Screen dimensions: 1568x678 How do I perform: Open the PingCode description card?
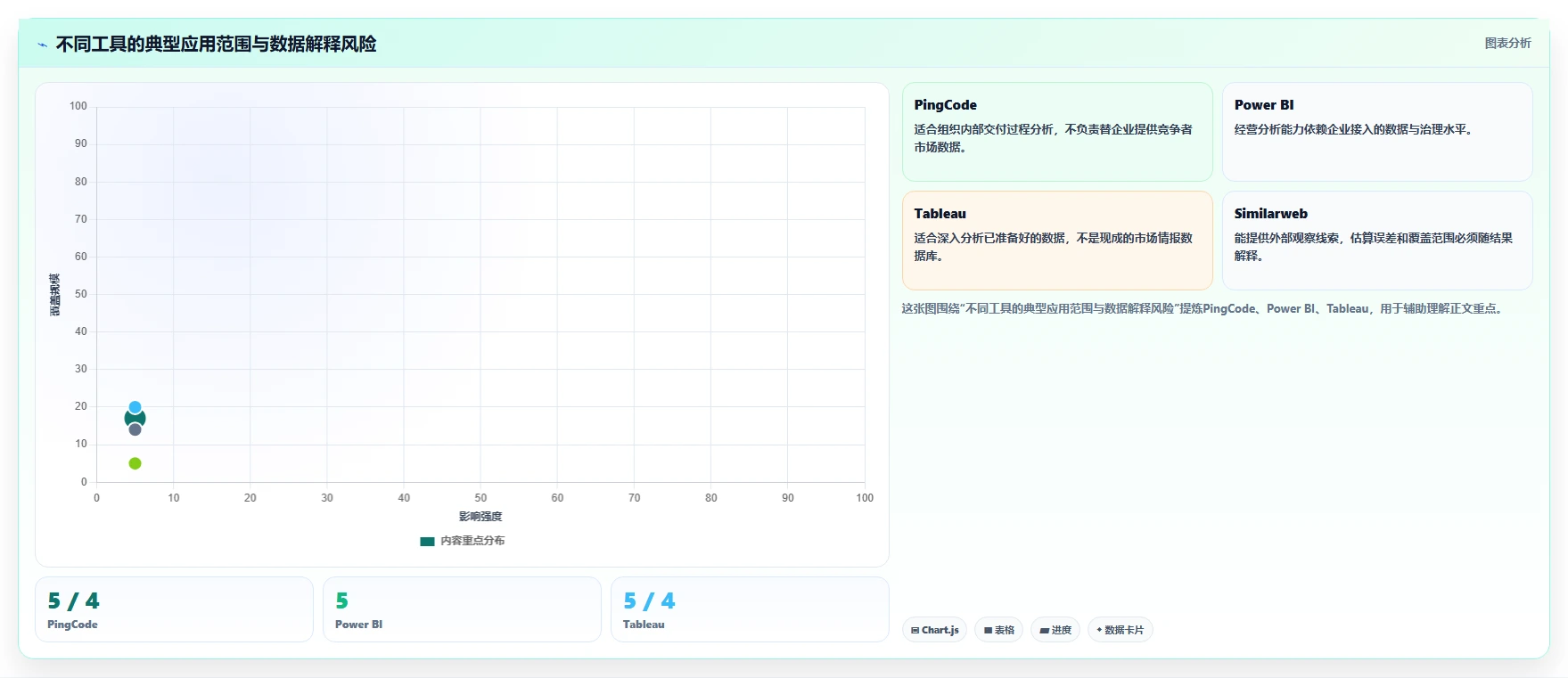1057,132
